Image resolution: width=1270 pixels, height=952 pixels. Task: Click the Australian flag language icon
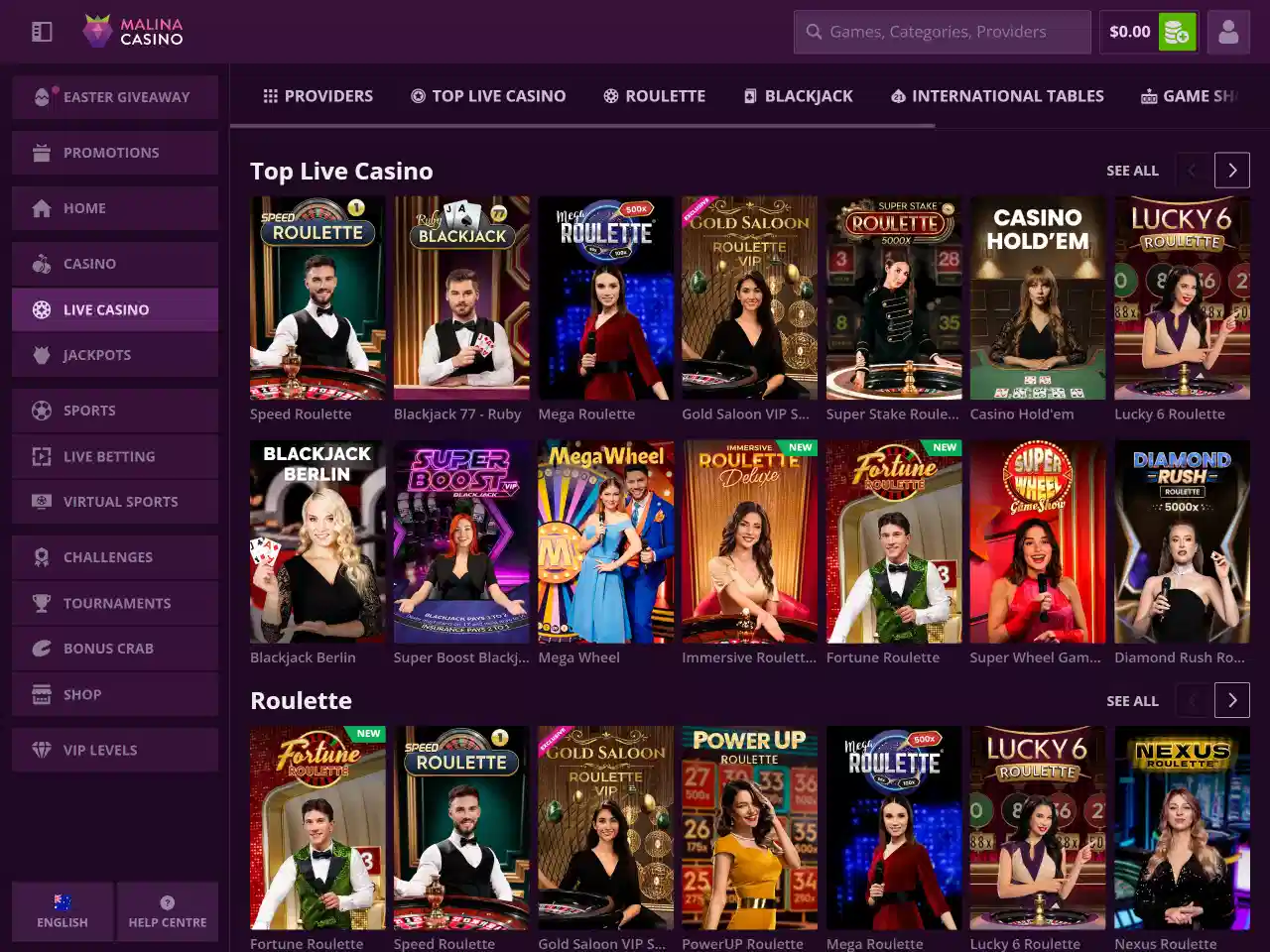pyautogui.click(x=63, y=902)
